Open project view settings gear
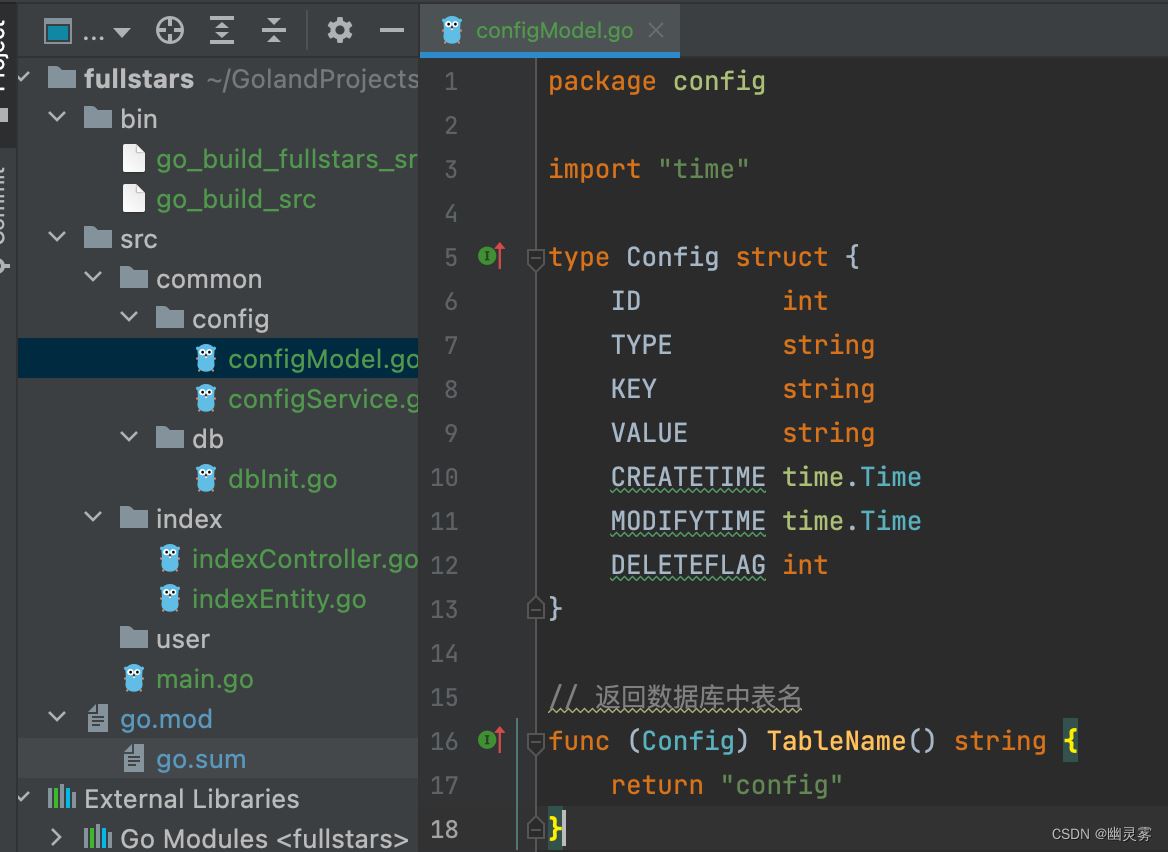The height and width of the screenshot is (852, 1168). (x=340, y=31)
